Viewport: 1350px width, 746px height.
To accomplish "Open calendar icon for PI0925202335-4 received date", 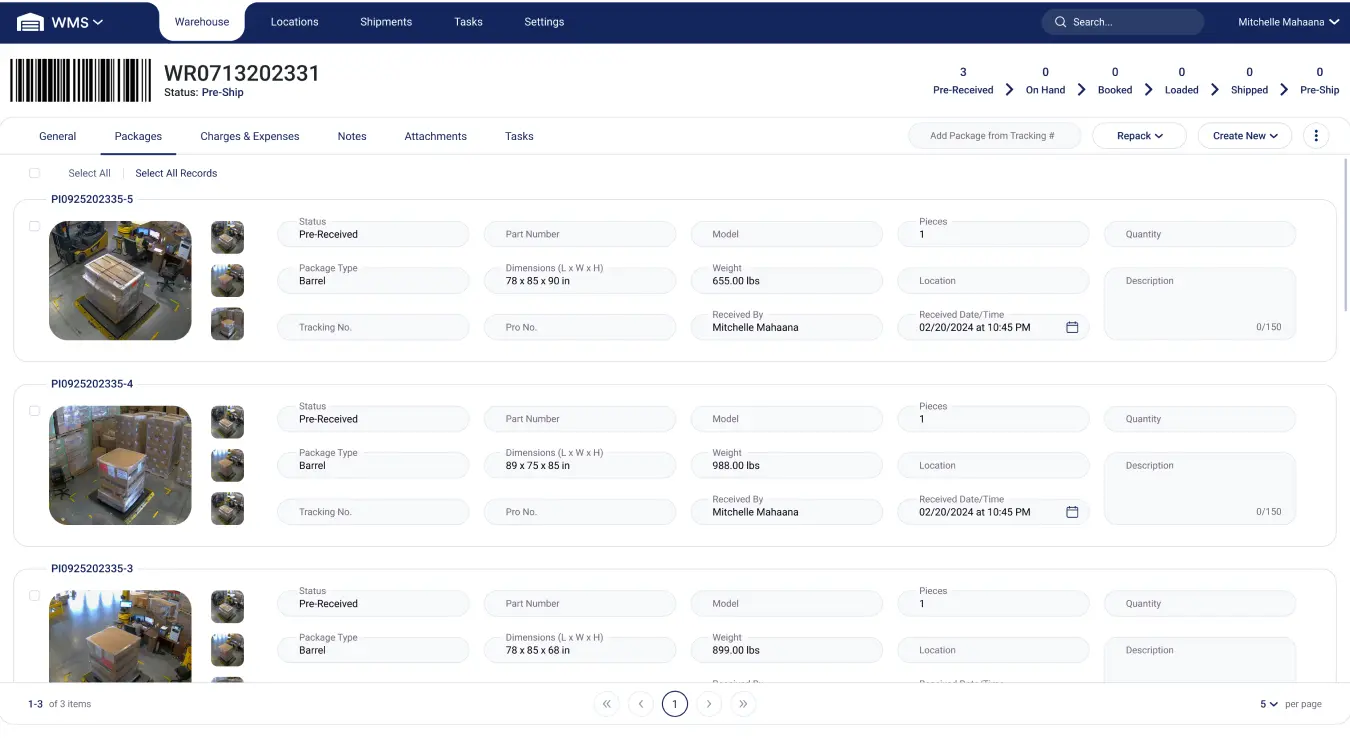I will (x=1072, y=512).
